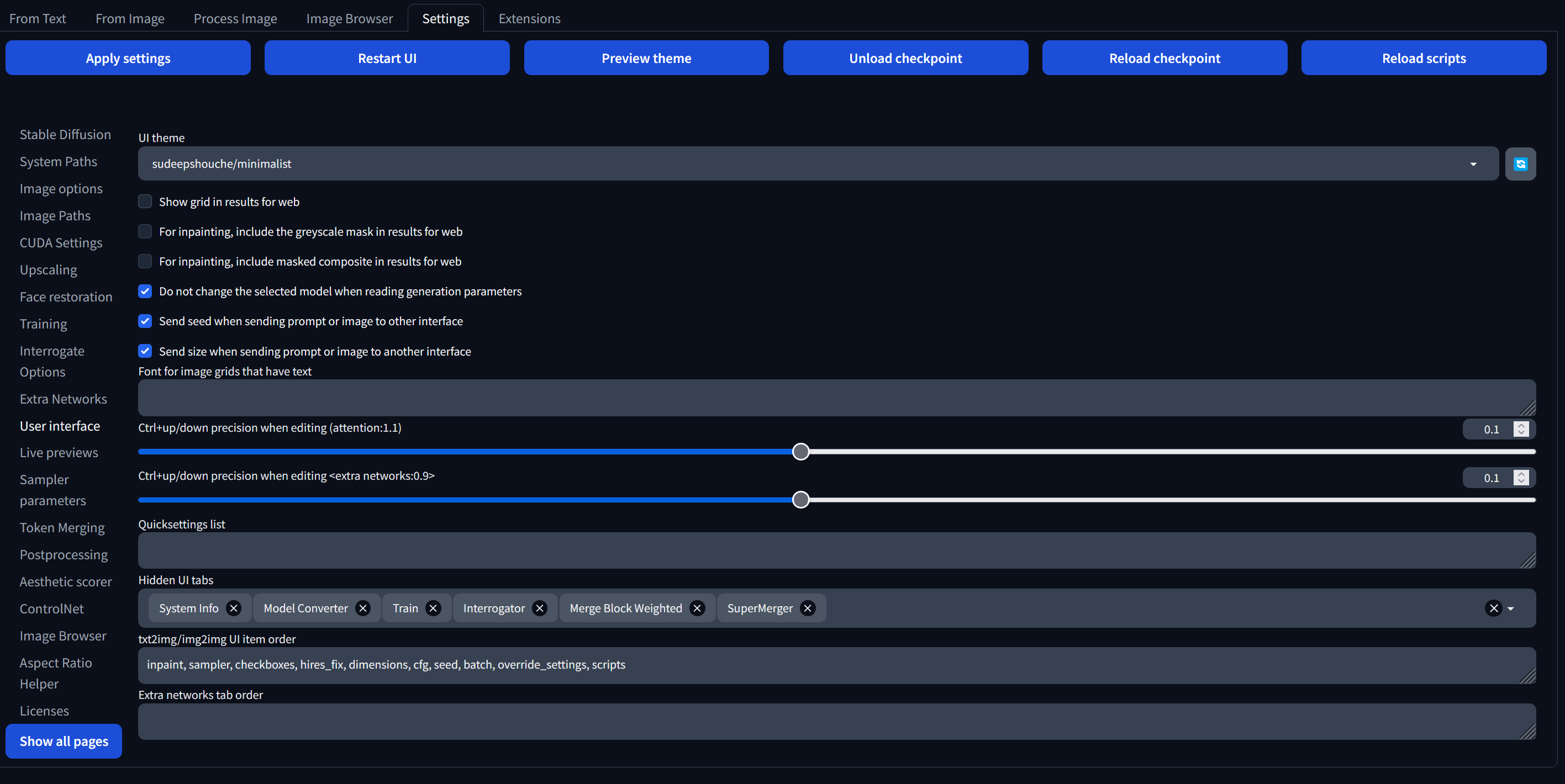Click the Quicksettings list text field
Image resolution: width=1565 pixels, height=784 pixels.
[x=836, y=550]
